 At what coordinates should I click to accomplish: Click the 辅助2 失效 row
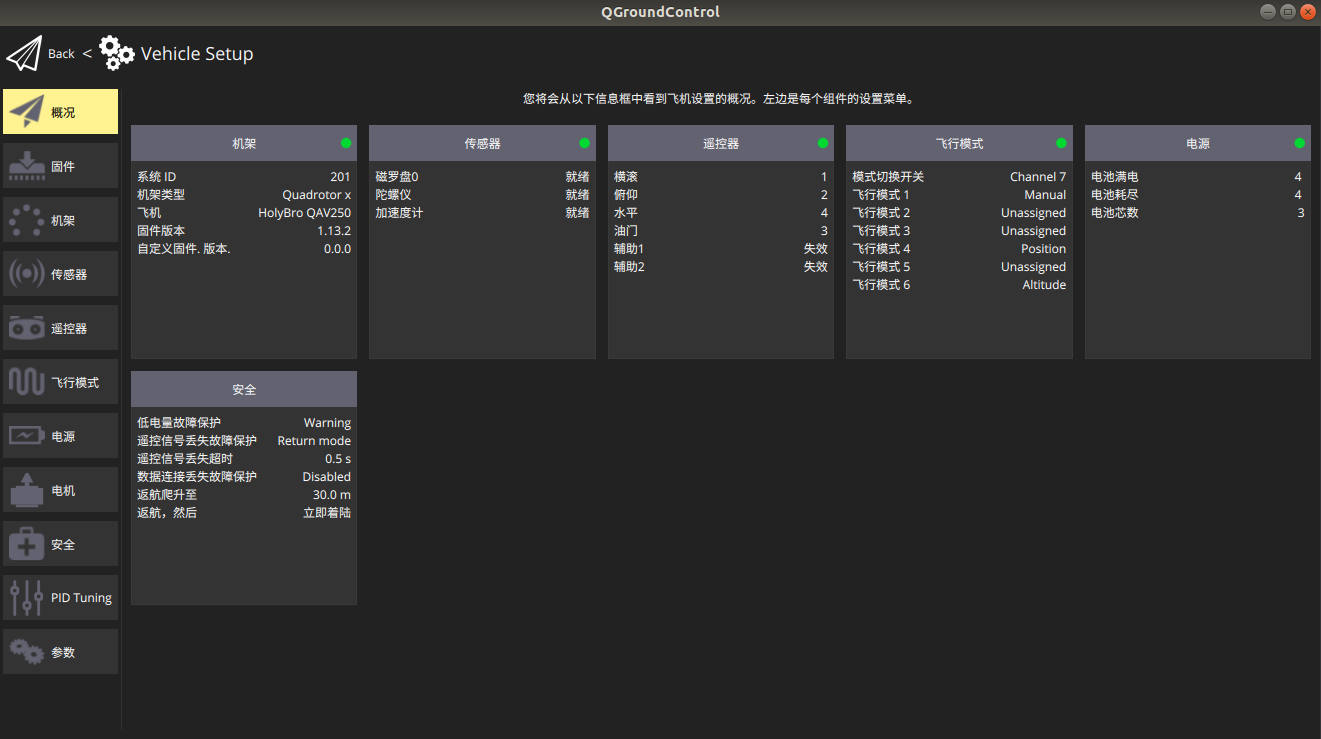click(x=721, y=267)
